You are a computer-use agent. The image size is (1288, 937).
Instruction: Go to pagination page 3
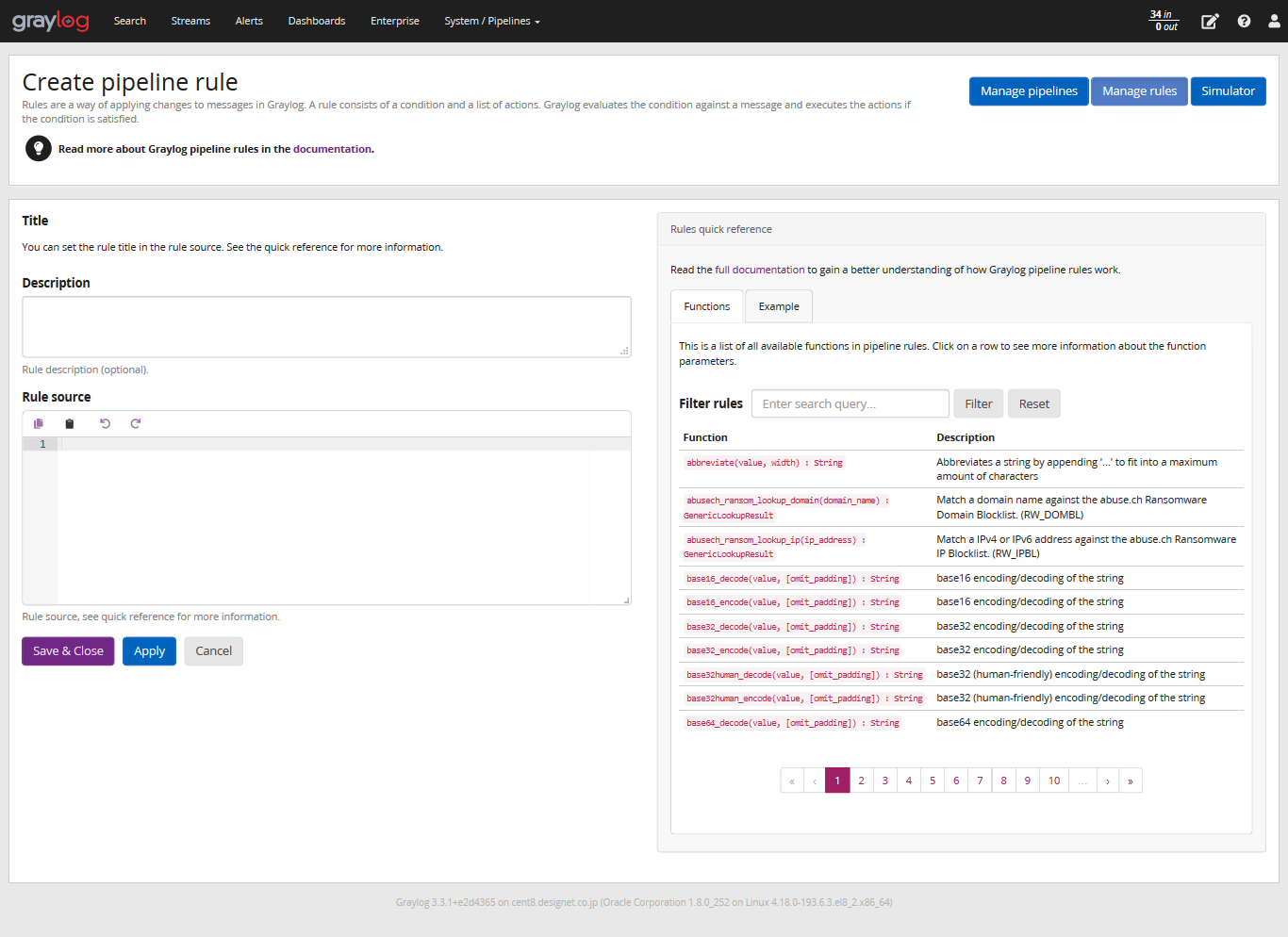(884, 781)
